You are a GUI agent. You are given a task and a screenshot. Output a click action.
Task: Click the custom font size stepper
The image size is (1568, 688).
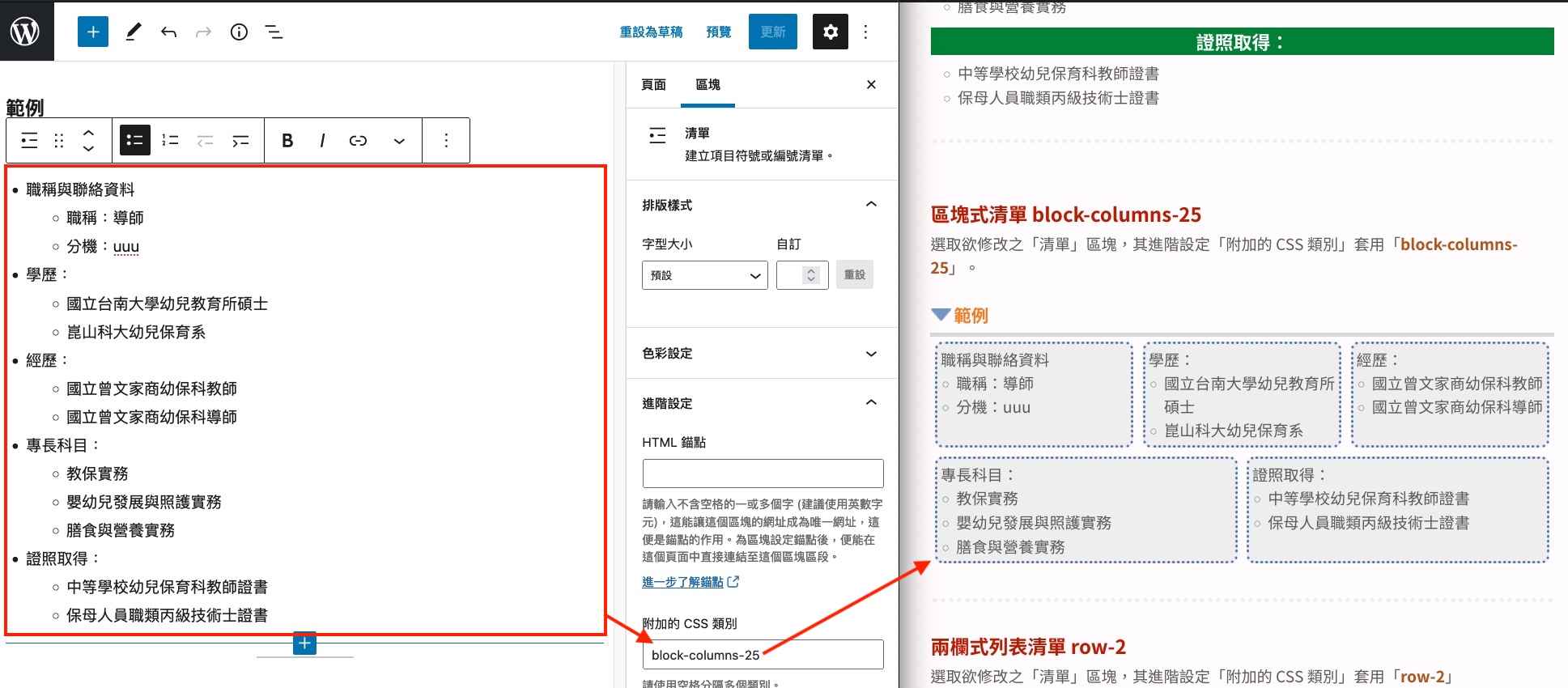(810, 275)
